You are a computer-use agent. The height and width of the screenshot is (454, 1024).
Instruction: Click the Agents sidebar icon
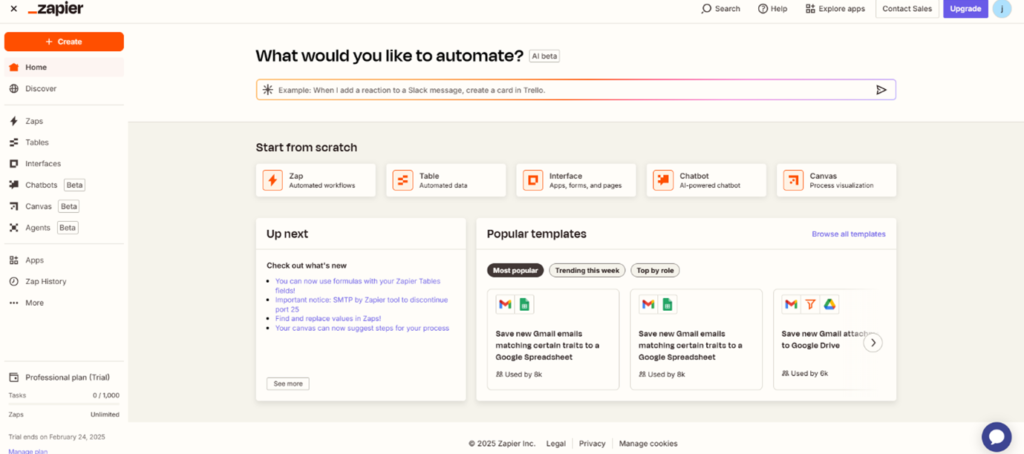pyautogui.click(x=14, y=228)
